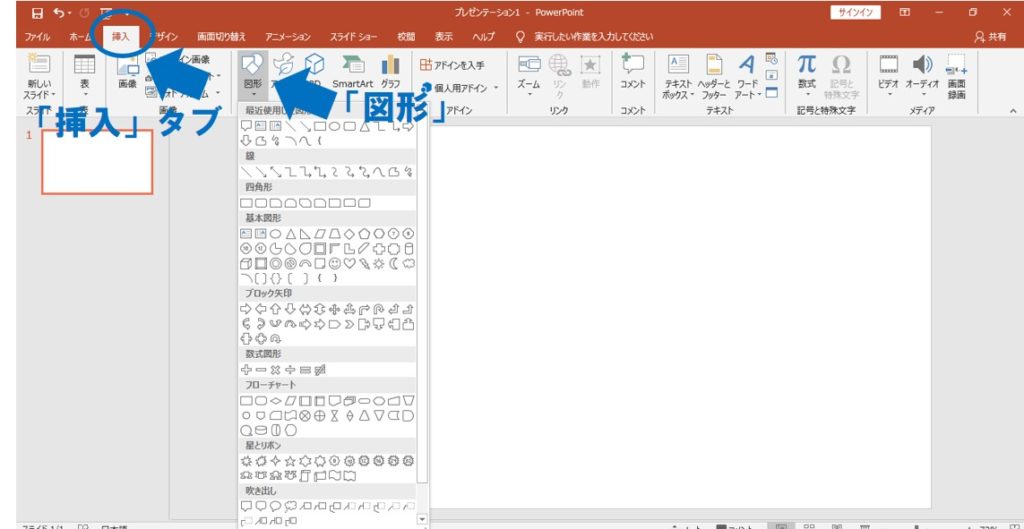Add a コメント (Comment)
Viewport: 1024px width, 529px height.
(x=632, y=72)
